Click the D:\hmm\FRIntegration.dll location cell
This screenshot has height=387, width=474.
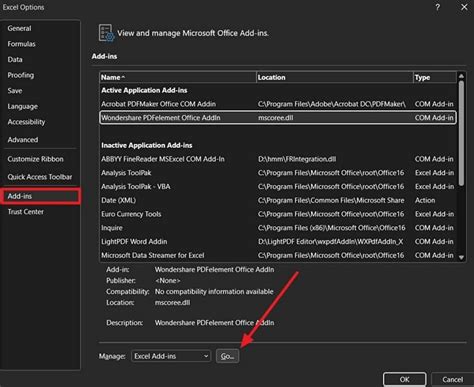297,159
